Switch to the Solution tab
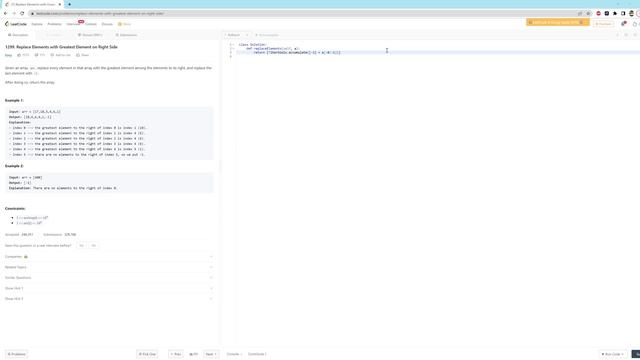This screenshot has height=360, width=640. [x=54, y=35]
